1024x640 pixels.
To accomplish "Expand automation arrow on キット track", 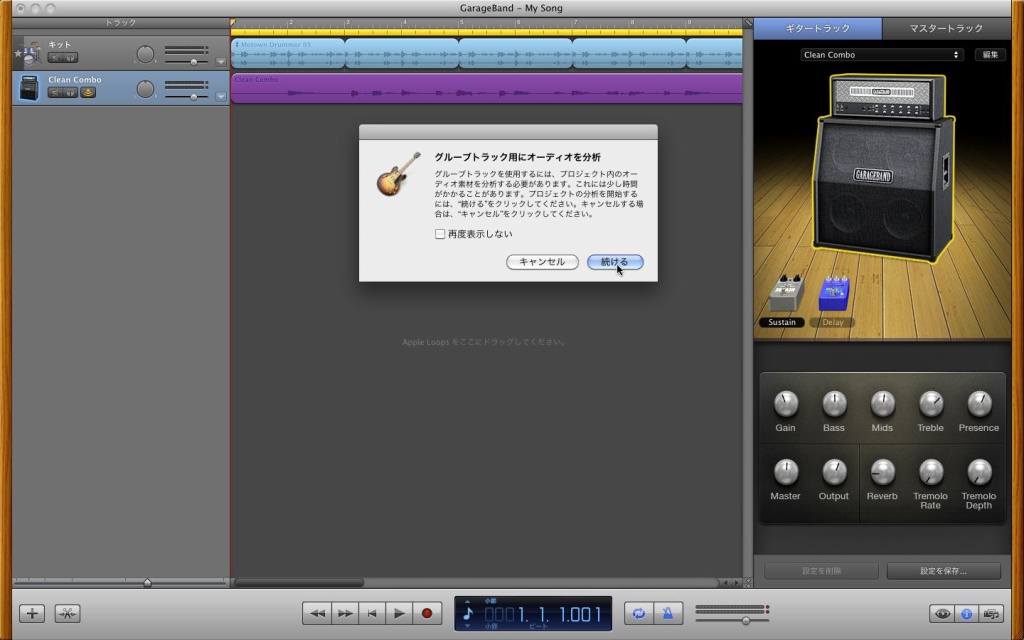I will (x=221, y=62).
